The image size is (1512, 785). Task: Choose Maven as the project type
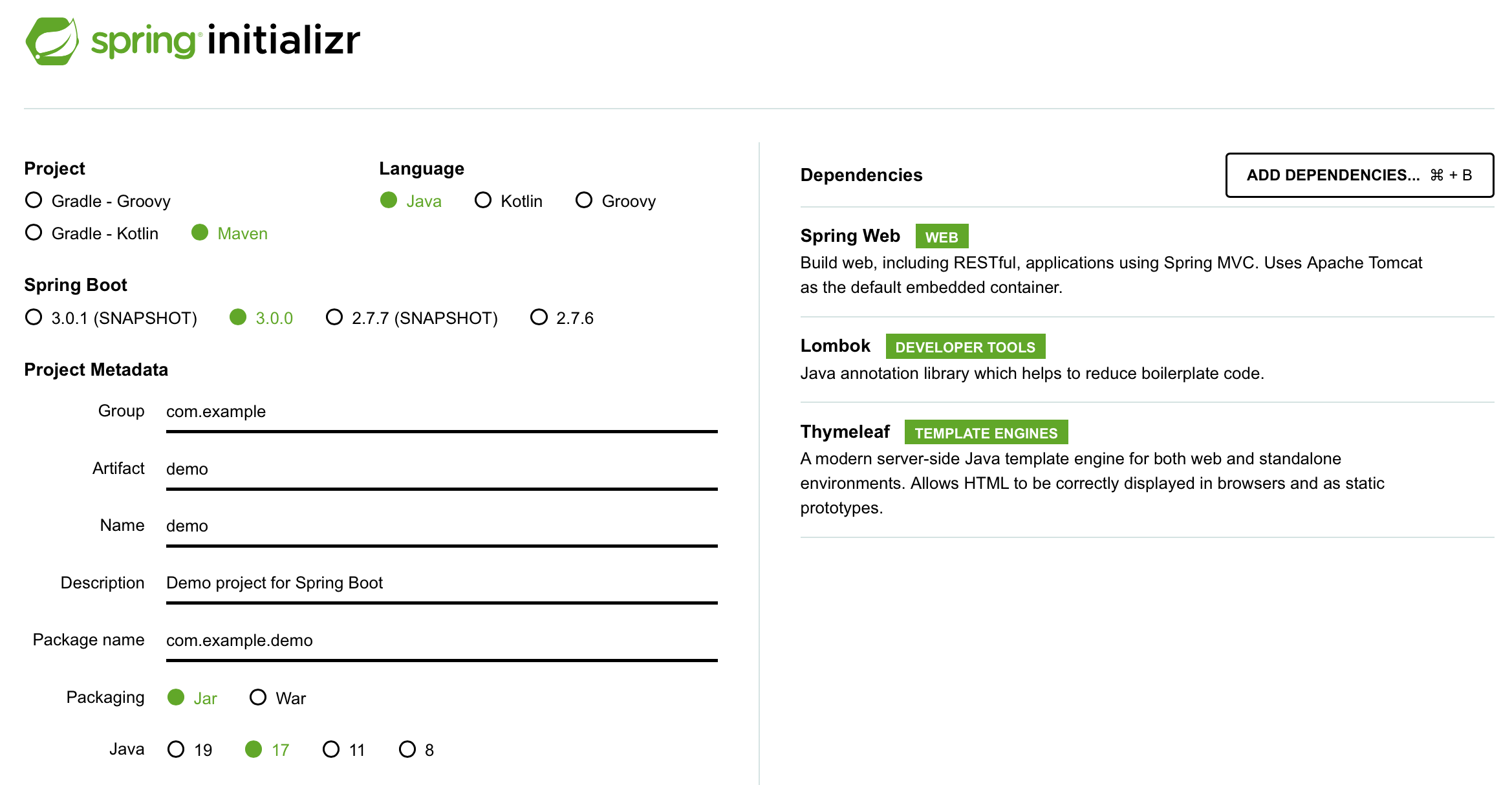[200, 233]
